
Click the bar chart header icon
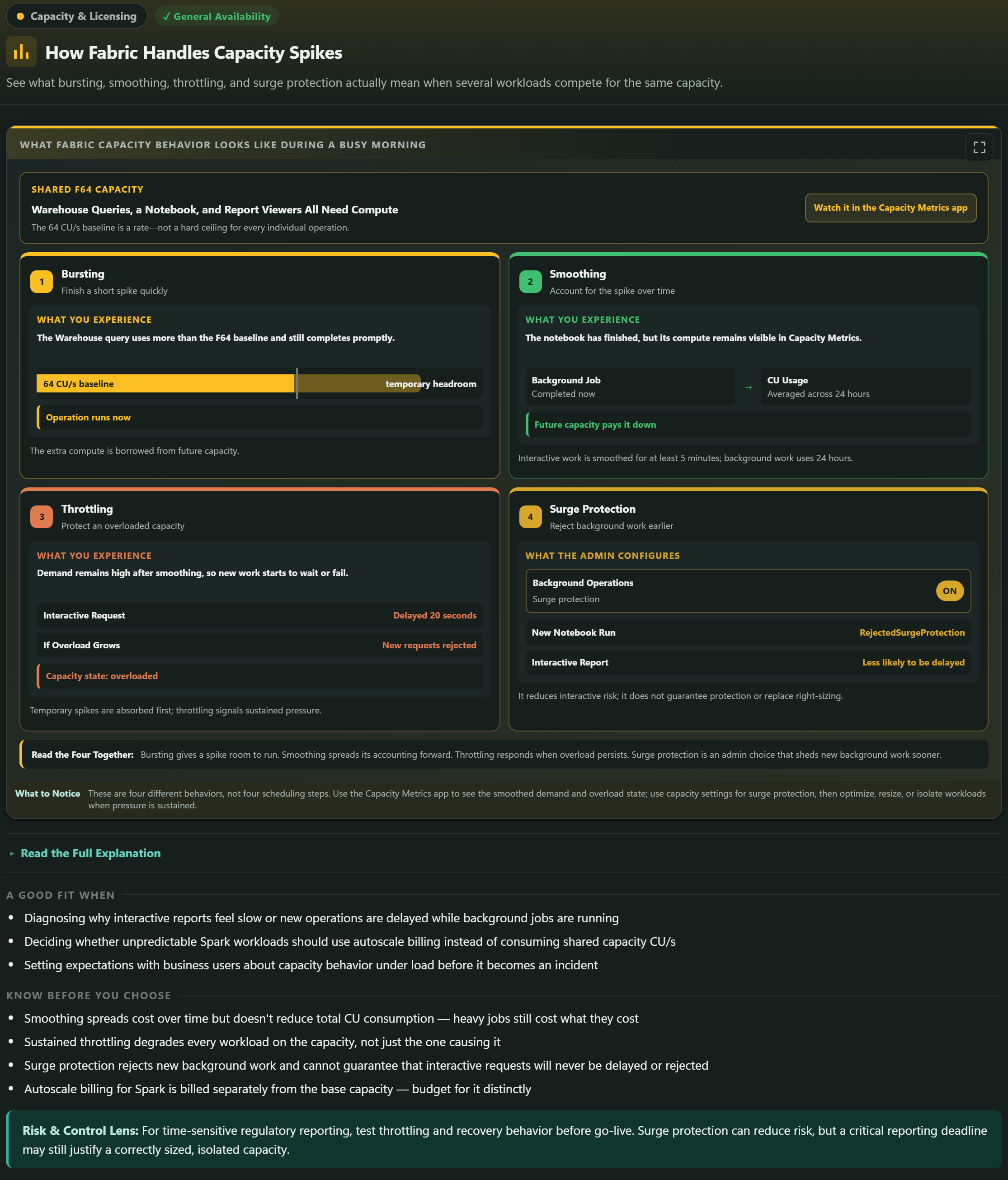point(21,52)
